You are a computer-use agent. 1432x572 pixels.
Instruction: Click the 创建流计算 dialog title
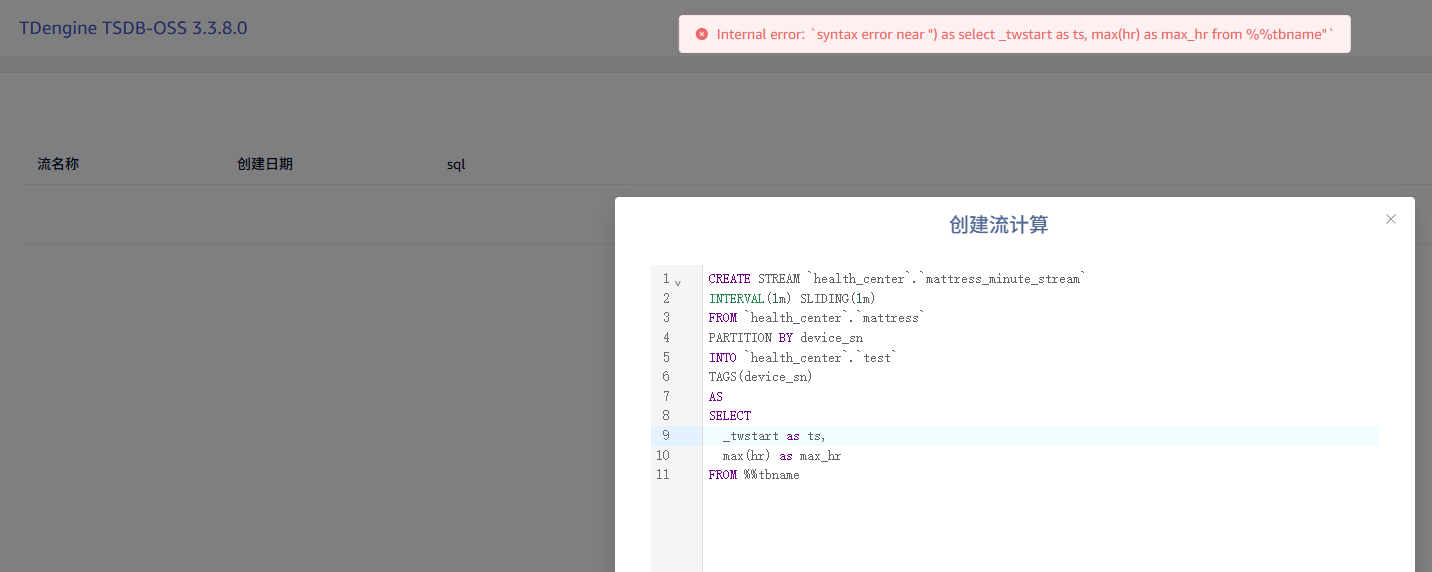[998, 225]
